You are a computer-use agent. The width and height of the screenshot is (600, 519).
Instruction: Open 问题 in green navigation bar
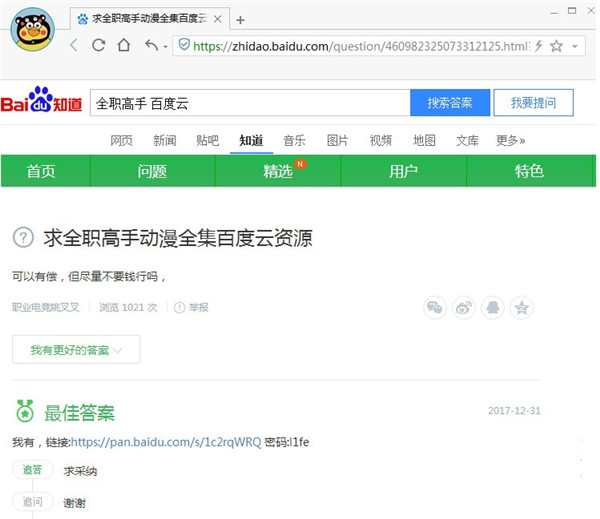click(x=152, y=171)
